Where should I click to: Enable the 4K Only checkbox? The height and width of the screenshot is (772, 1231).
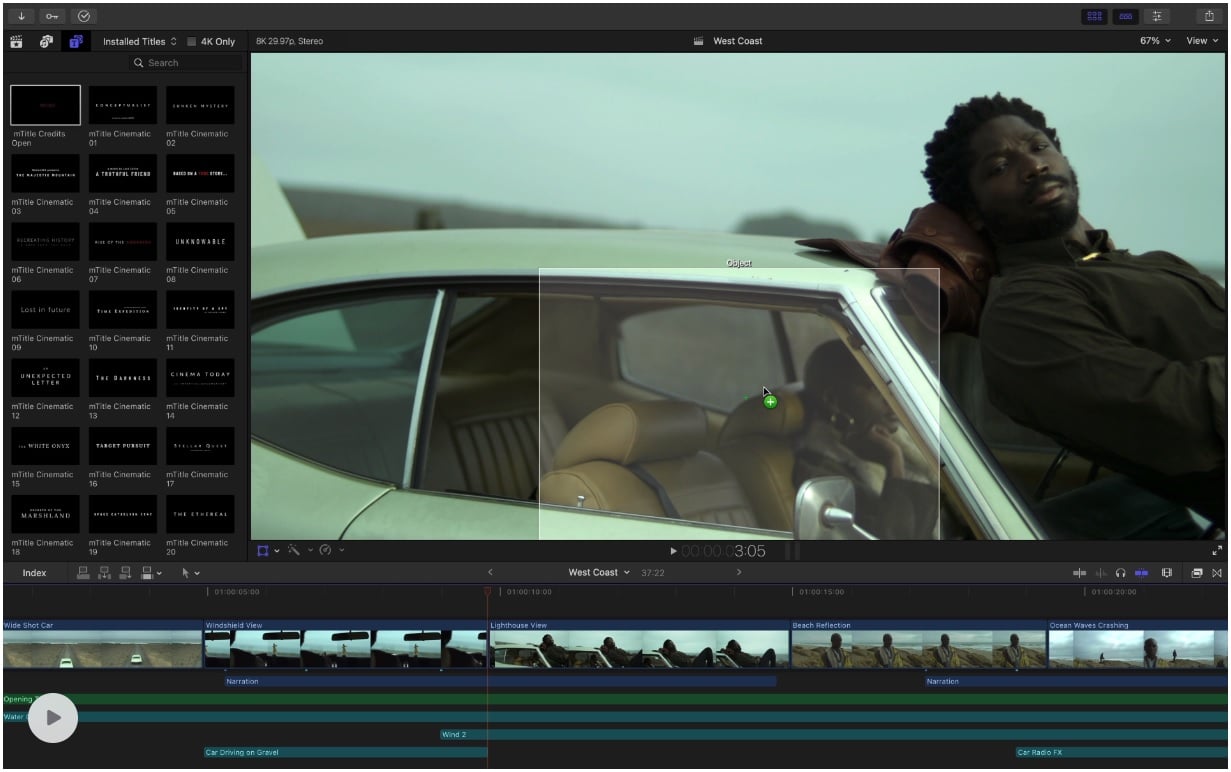coord(192,42)
